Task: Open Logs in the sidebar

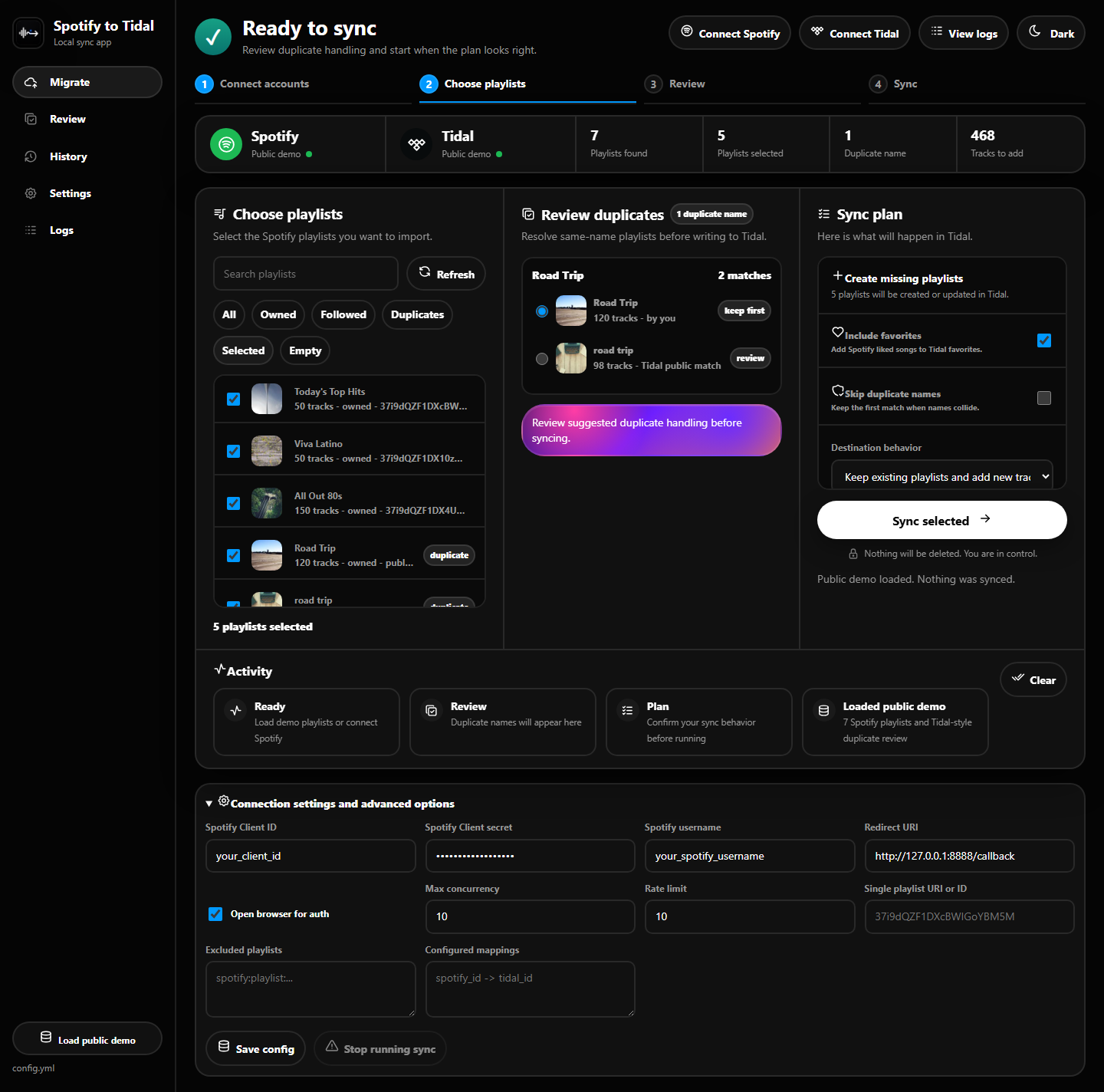Action: pyautogui.click(x=87, y=230)
